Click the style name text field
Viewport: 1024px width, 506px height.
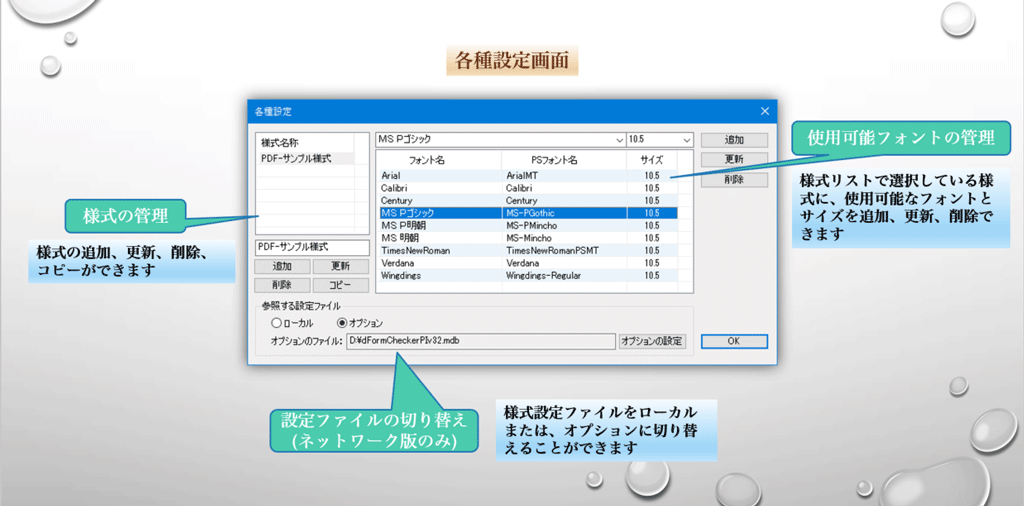(x=312, y=246)
